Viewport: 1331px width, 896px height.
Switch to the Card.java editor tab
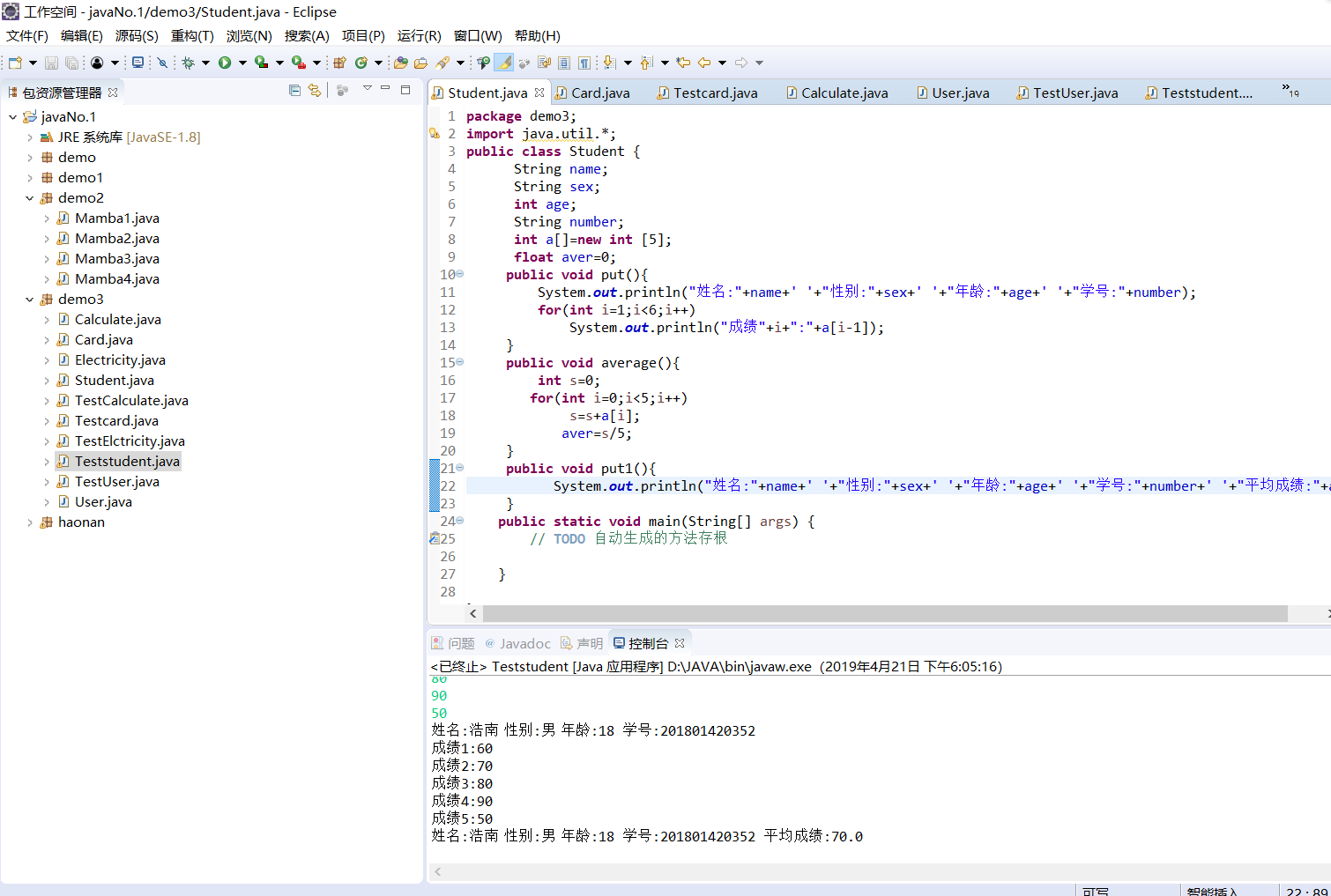(592, 93)
